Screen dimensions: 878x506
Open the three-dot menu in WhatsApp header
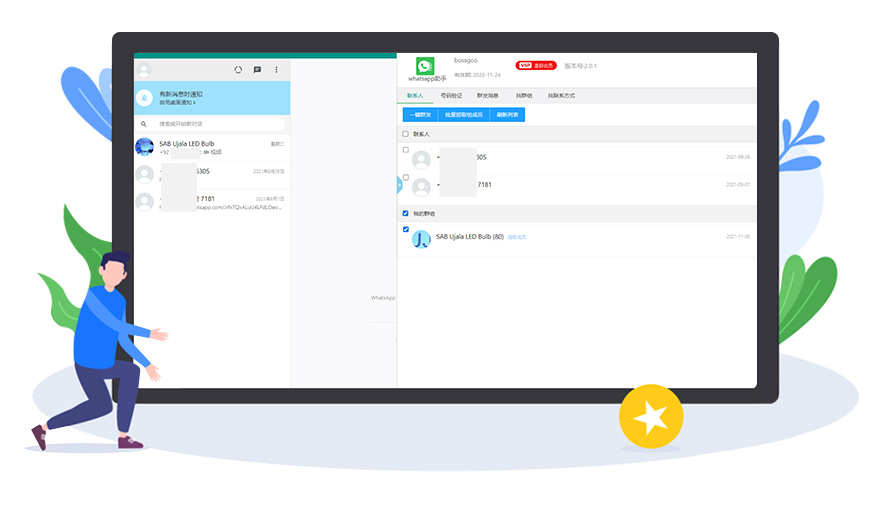point(276,70)
